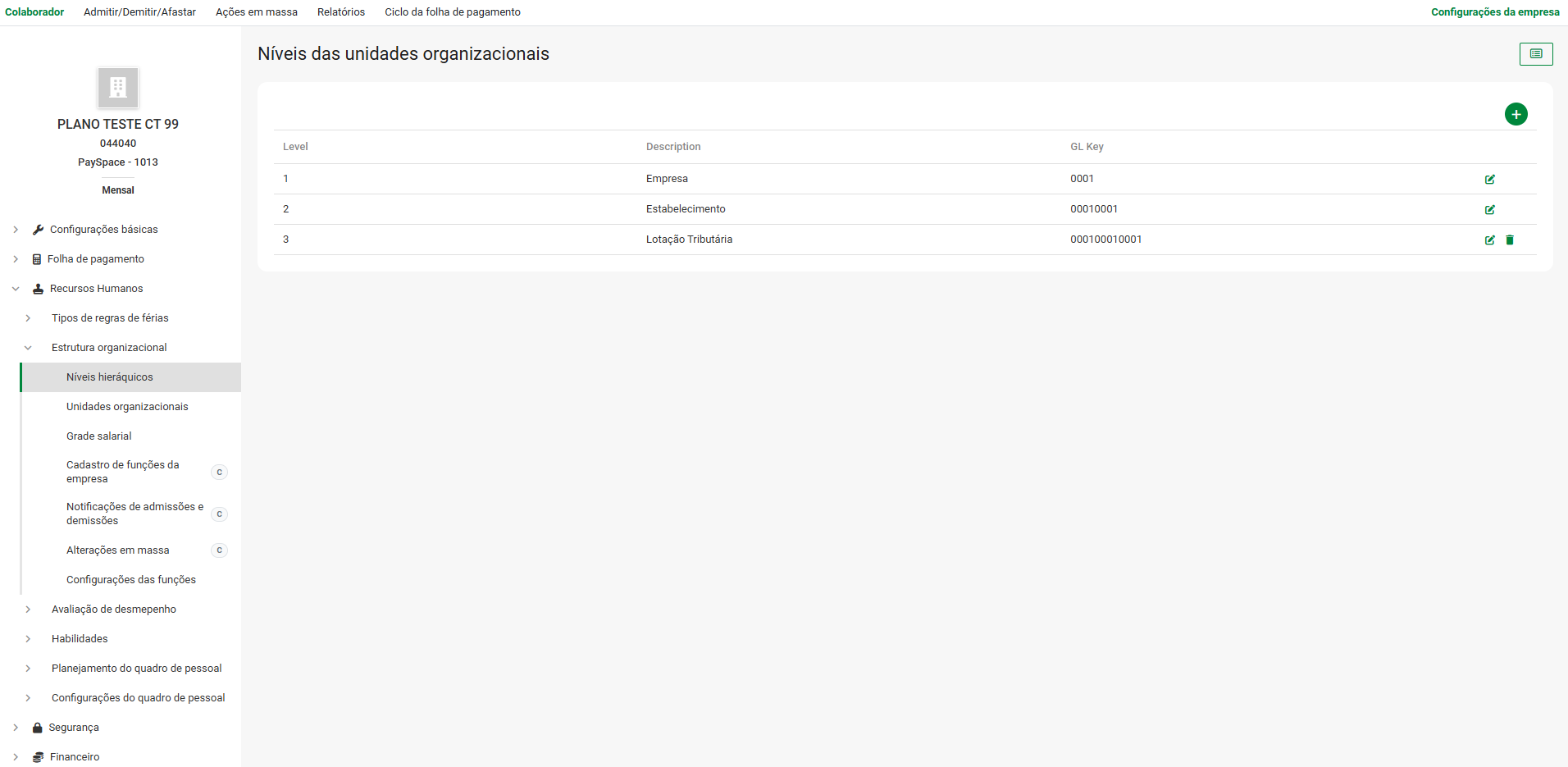Open the Admitir/Demitir/Afastar menu
1568x767 pixels.
click(139, 12)
